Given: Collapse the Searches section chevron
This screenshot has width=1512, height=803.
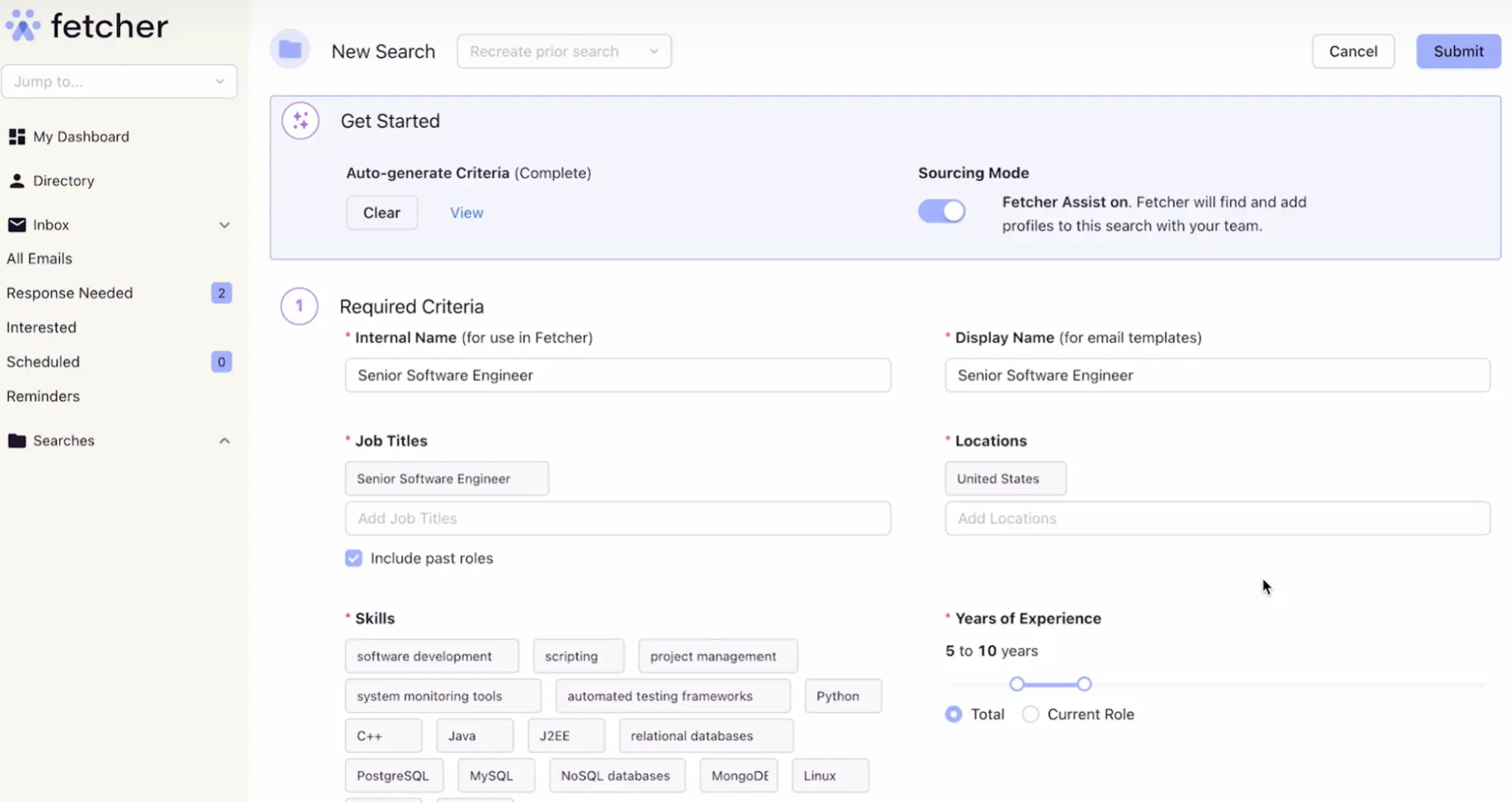Looking at the screenshot, I should pos(225,440).
